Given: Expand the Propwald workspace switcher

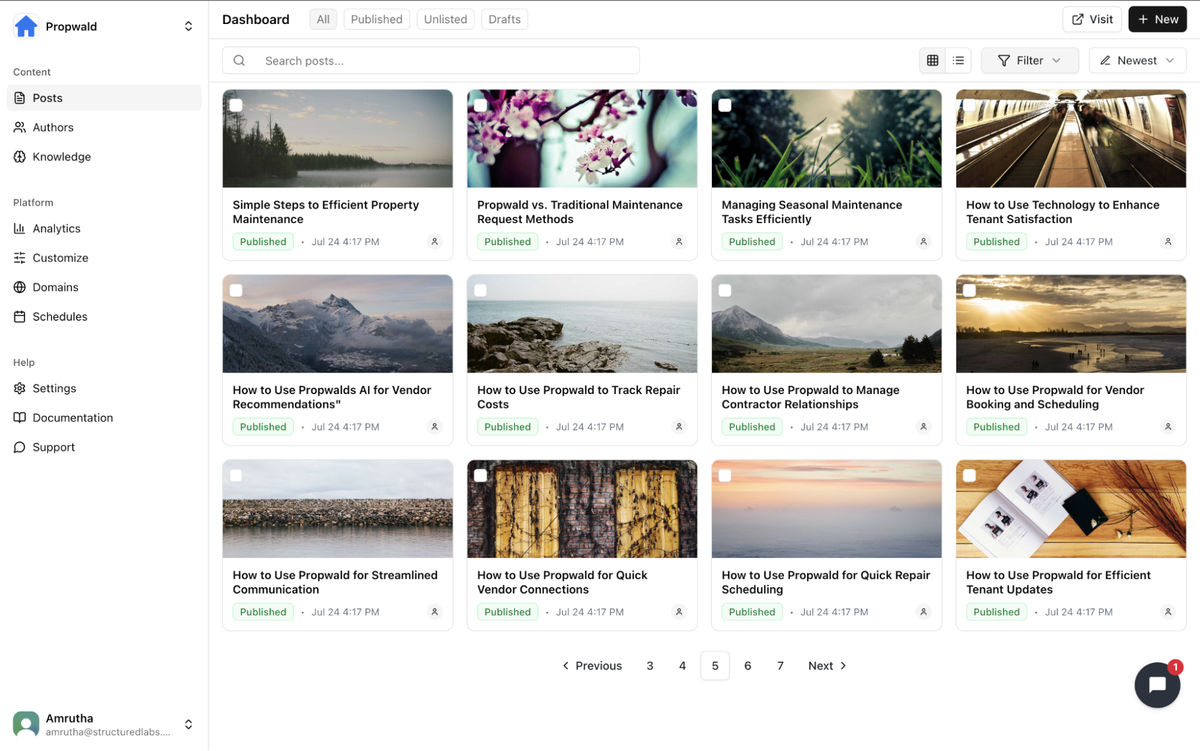Looking at the screenshot, I should [188, 26].
